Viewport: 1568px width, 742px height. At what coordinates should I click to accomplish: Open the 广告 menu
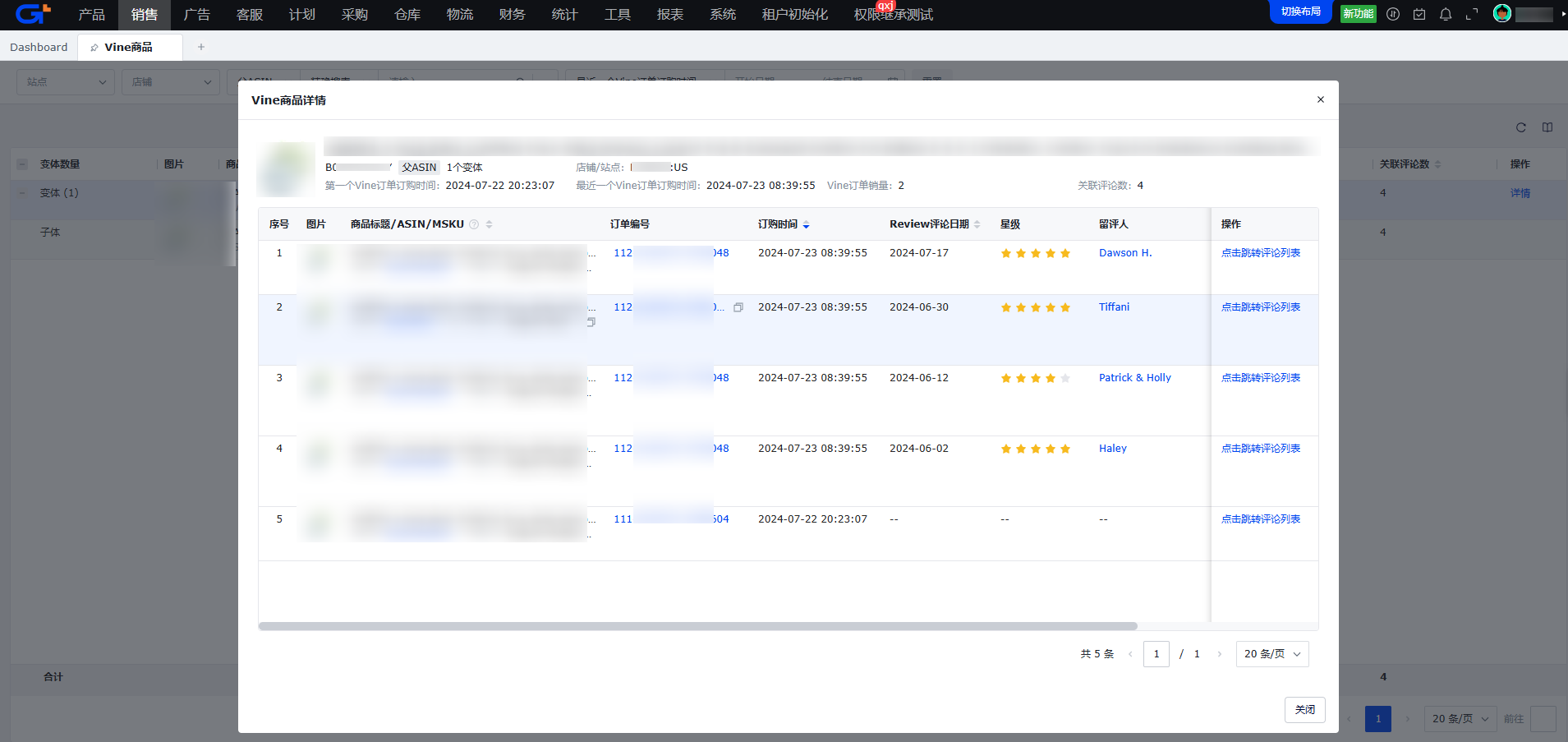(196, 15)
